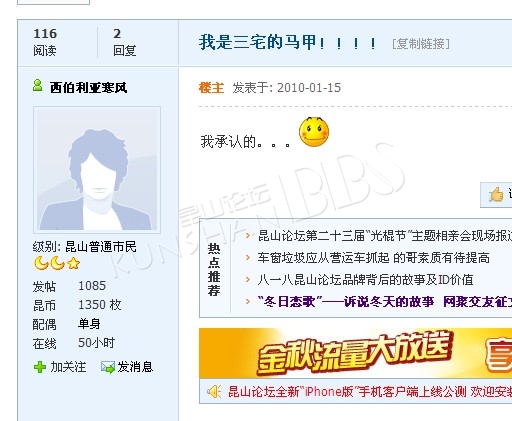
Task: Copy link via 复制链接
Action: coord(421,43)
